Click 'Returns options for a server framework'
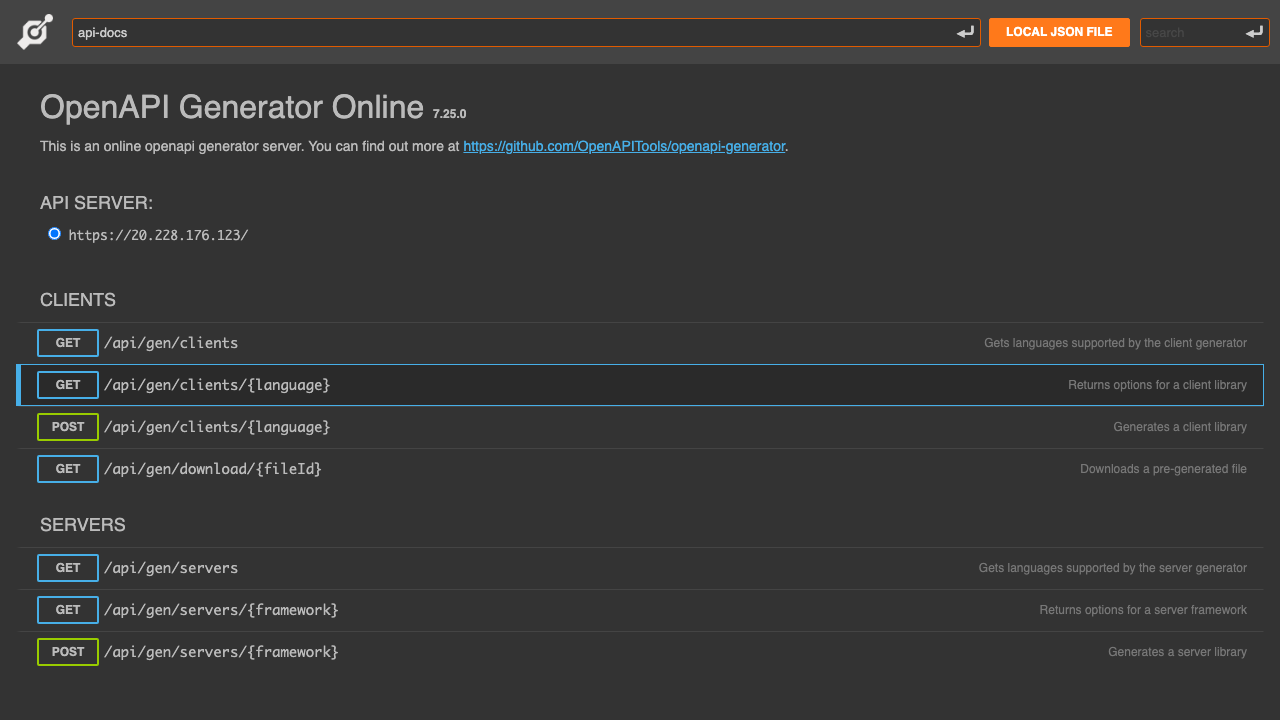The width and height of the screenshot is (1280, 720). (x=1143, y=610)
